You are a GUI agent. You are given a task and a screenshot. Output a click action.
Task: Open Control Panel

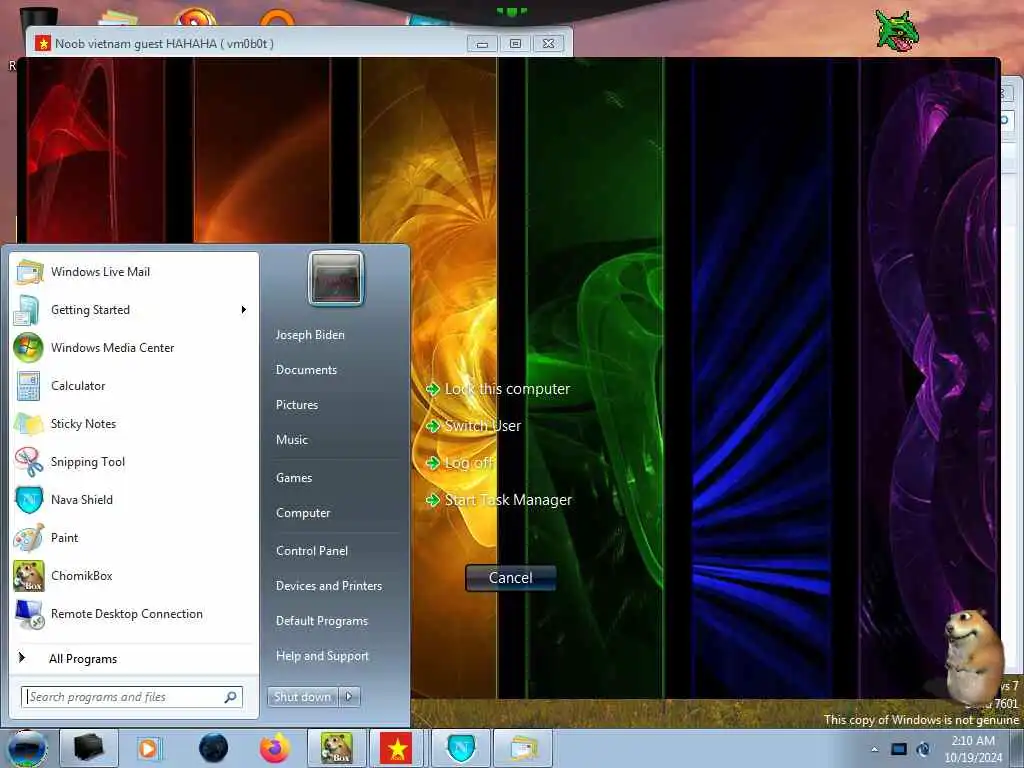click(x=312, y=551)
